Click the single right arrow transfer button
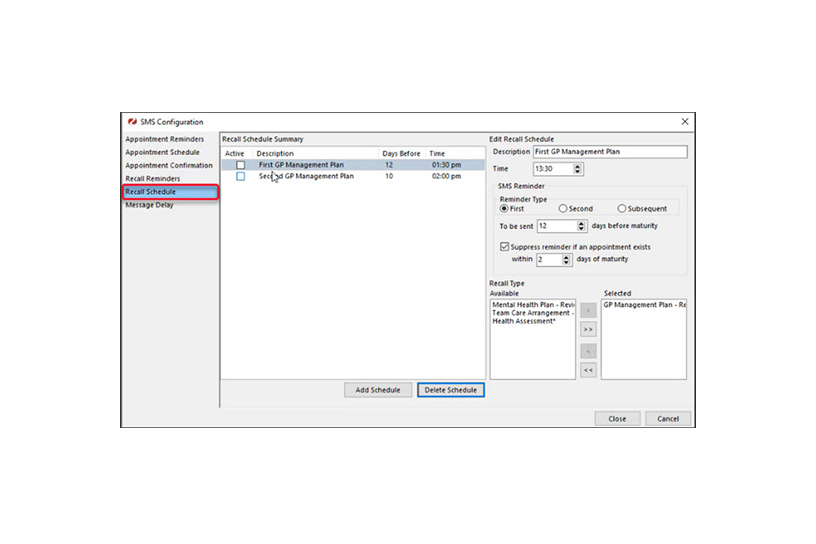The width and height of the screenshot is (816, 544). point(588,310)
